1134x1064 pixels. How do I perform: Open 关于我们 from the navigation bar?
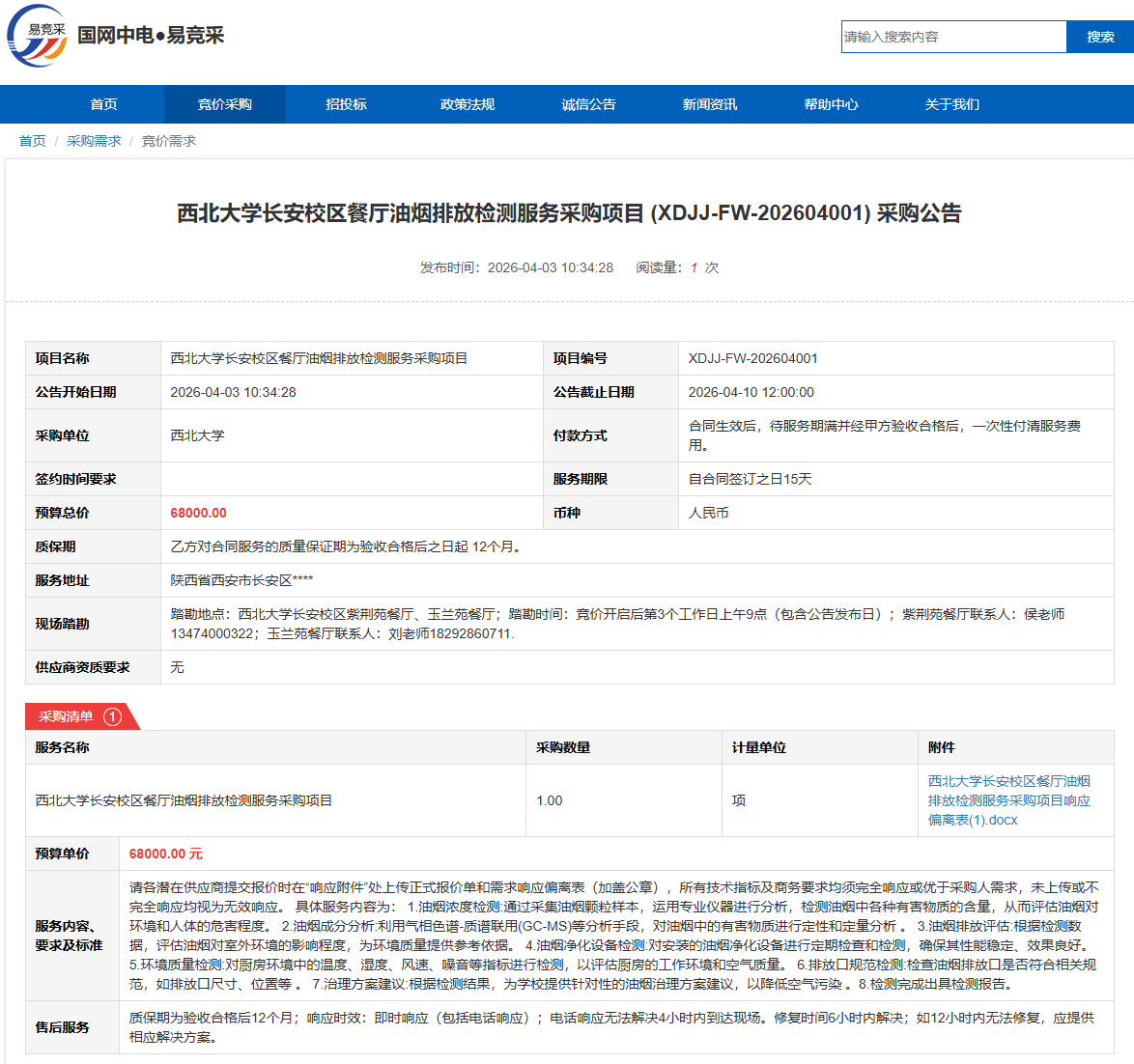951,104
